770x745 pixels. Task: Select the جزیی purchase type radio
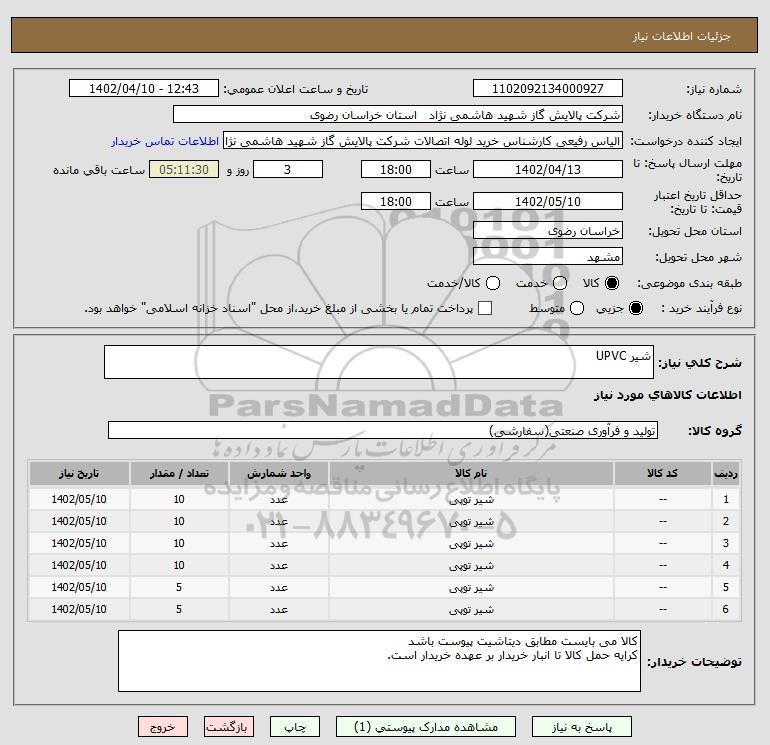(635, 308)
